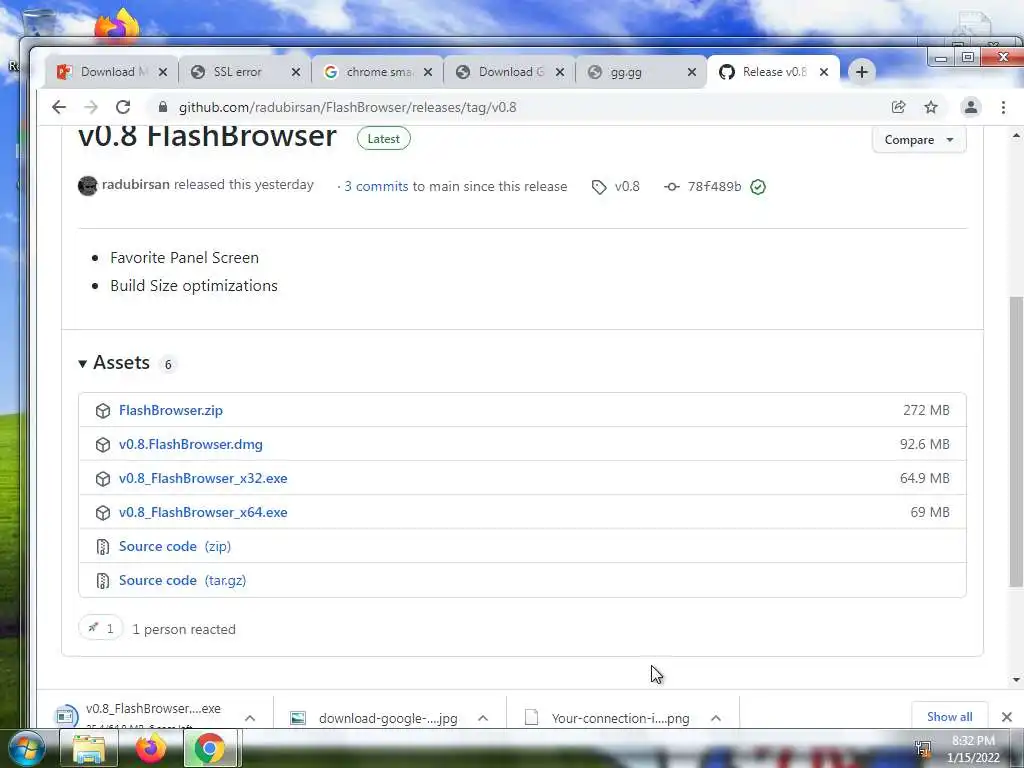Viewport: 1024px width, 768px height.
Task: Open options arrow for download-google jpg download
Action: (483, 718)
